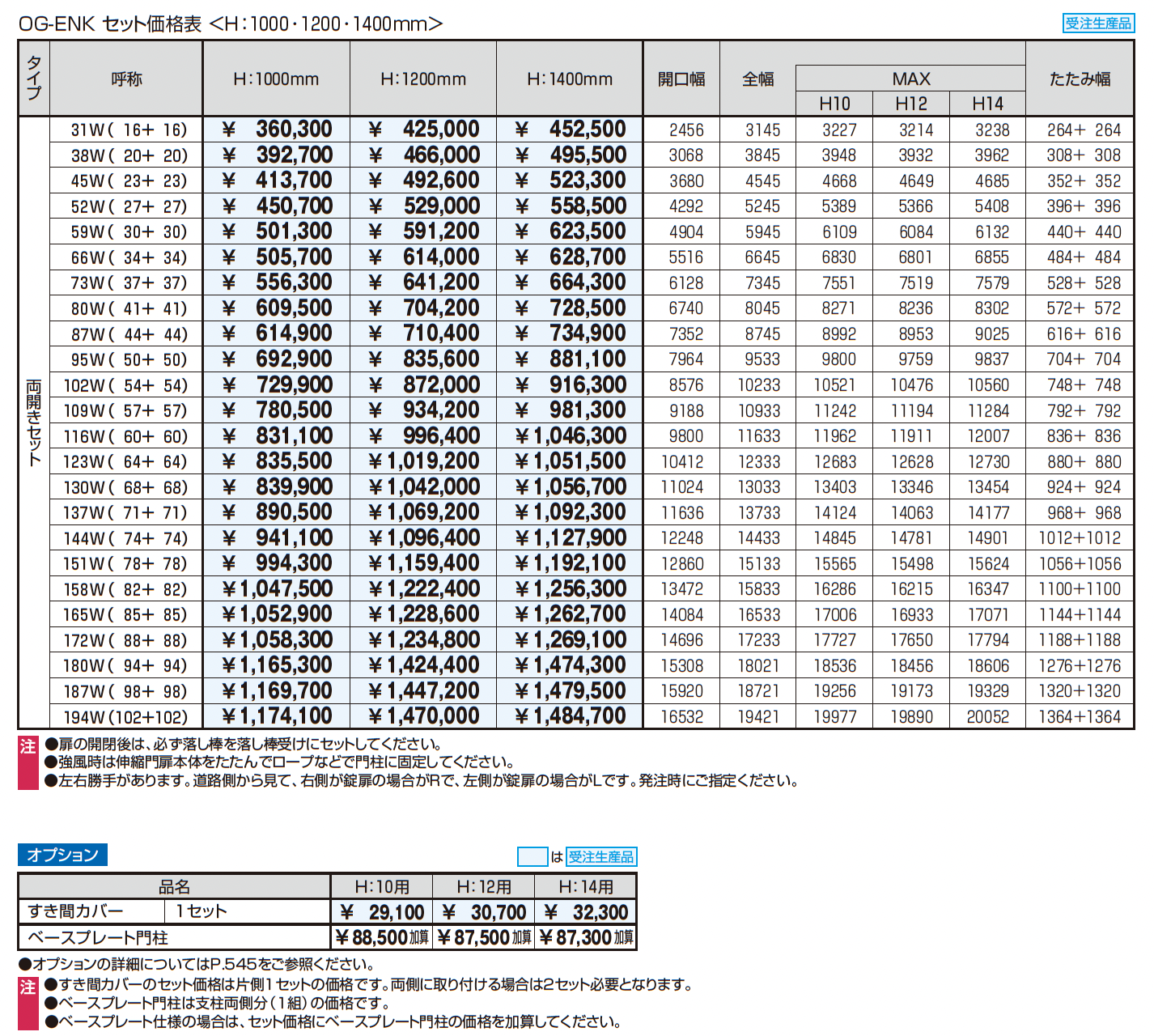Select row name "130W( 68+ 68)"
1154x1036 pixels.
tap(125, 488)
